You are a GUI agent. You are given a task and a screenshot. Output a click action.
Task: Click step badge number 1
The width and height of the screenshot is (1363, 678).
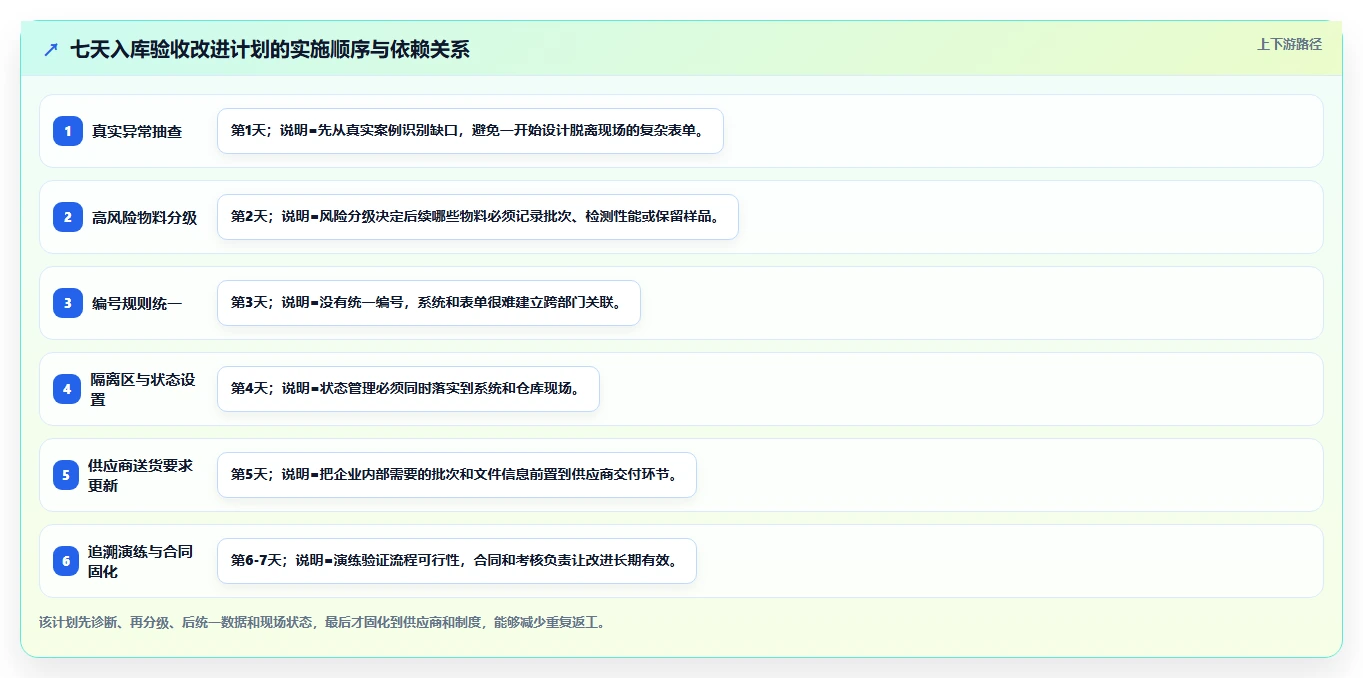[67, 130]
